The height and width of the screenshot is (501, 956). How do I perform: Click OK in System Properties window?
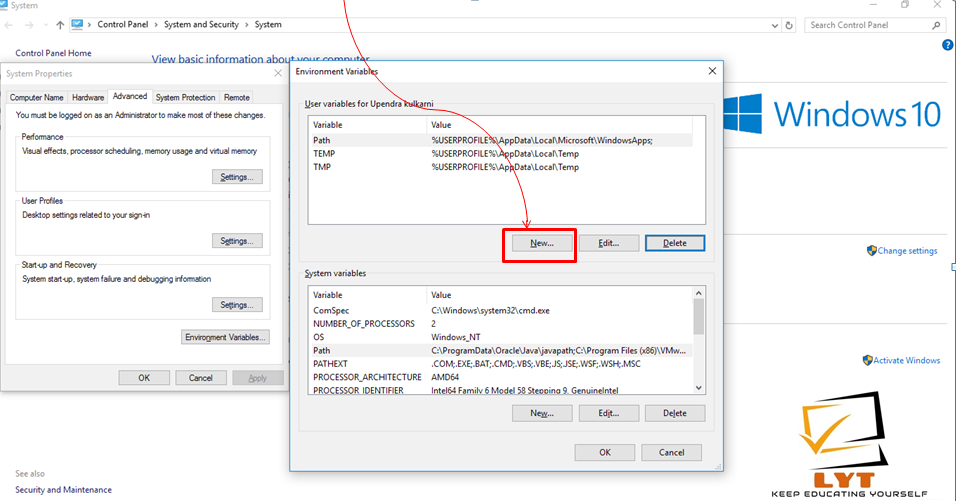click(144, 378)
